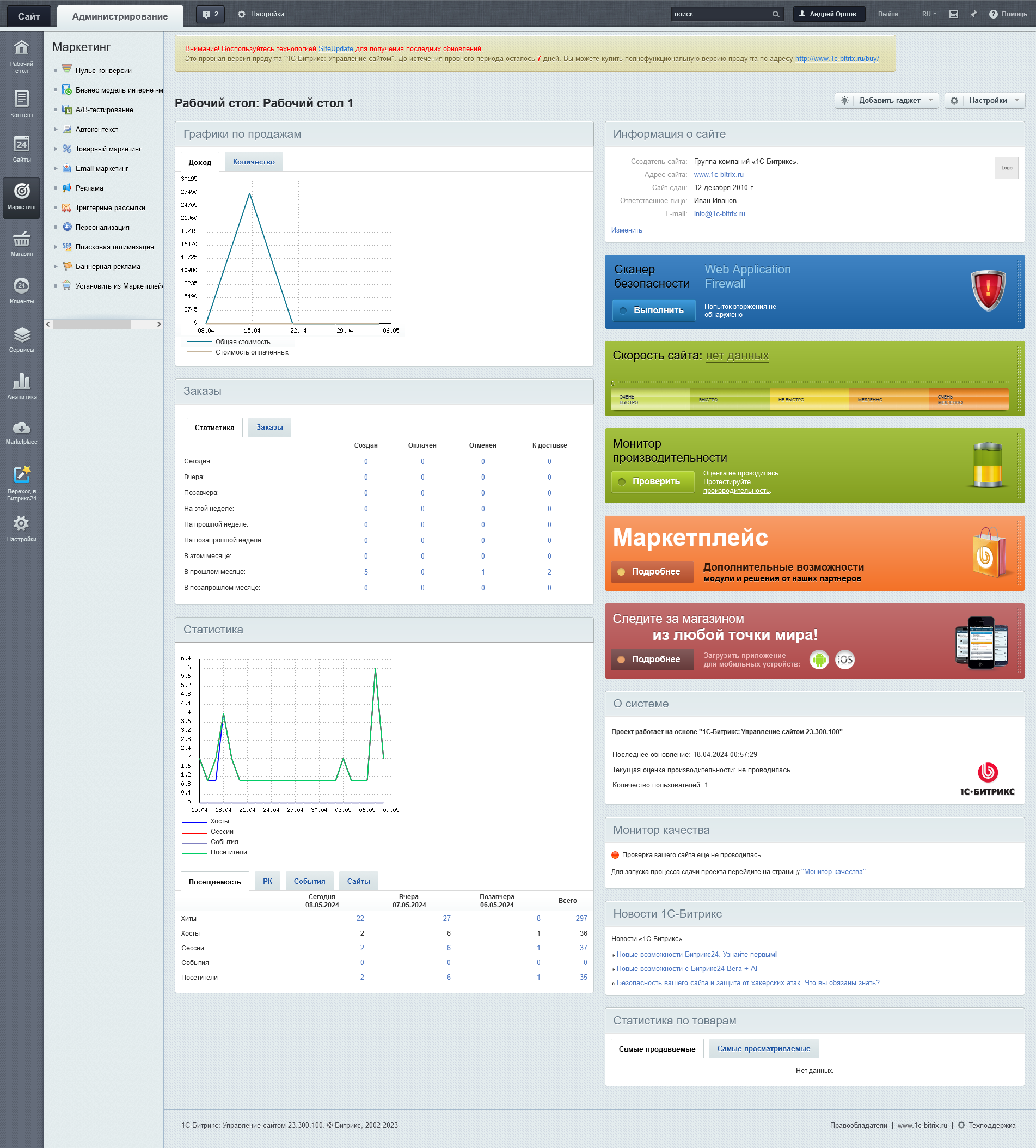Expand the Автоконтекст tree node

pyautogui.click(x=55, y=130)
